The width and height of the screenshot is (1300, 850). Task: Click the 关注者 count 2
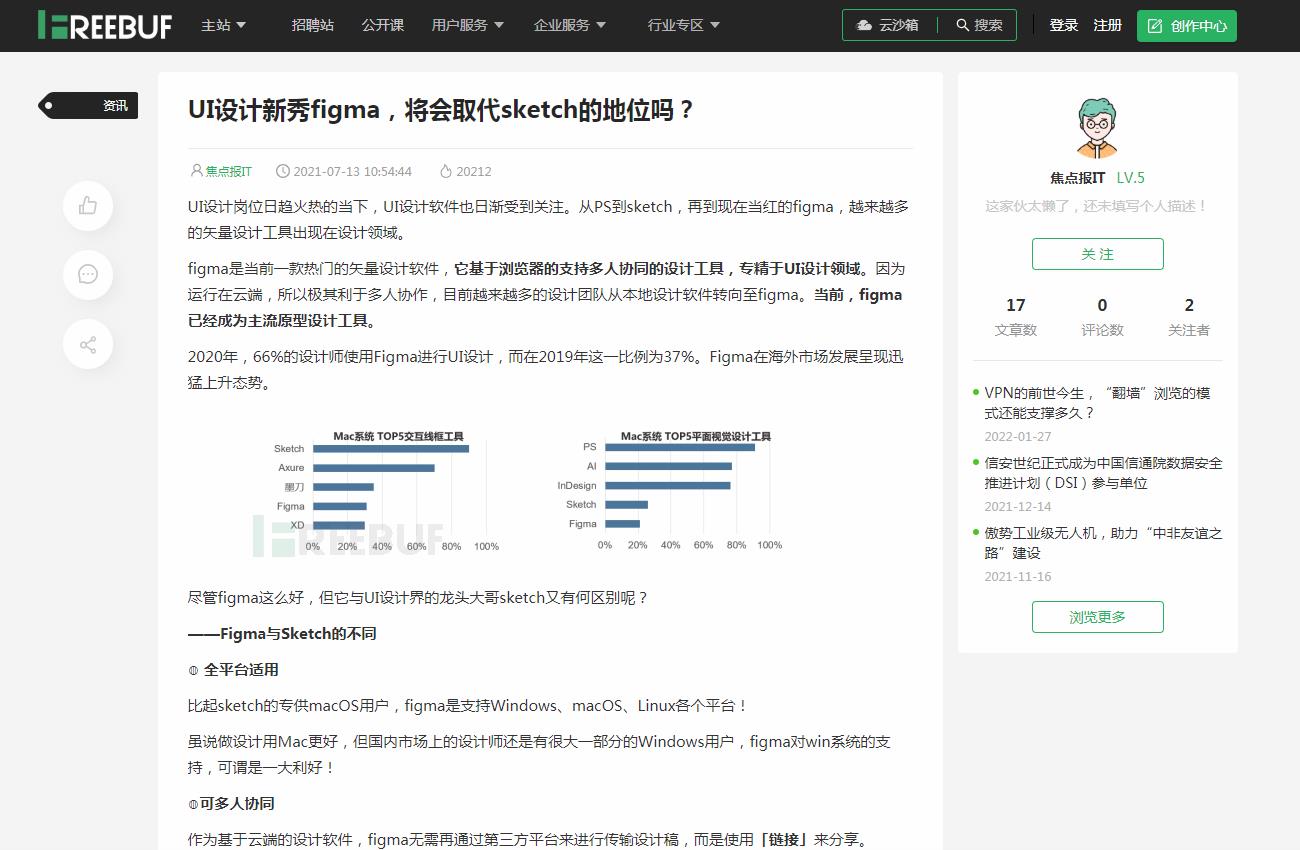[1189, 305]
